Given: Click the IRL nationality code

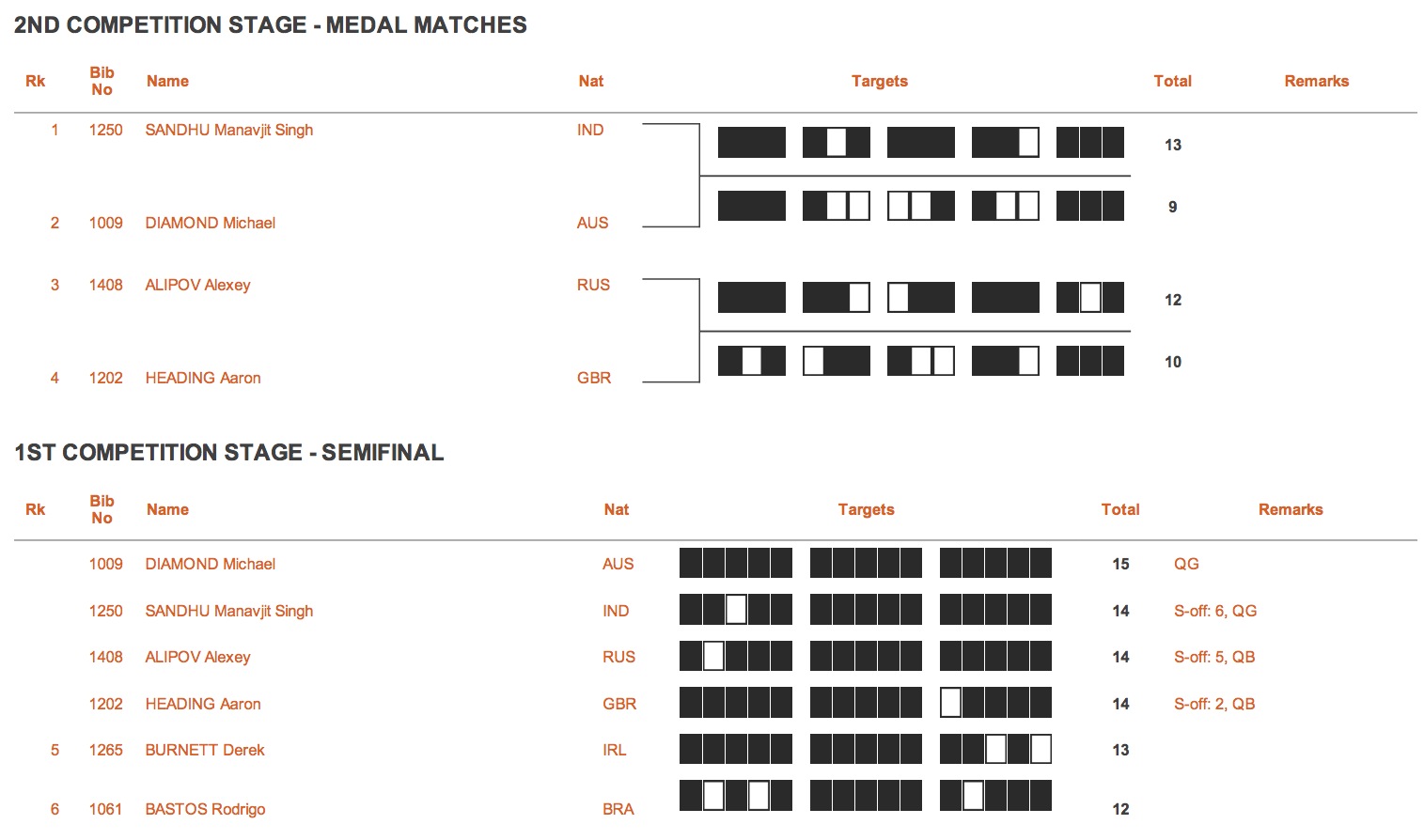Looking at the screenshot, I should (x=615, y=750).
